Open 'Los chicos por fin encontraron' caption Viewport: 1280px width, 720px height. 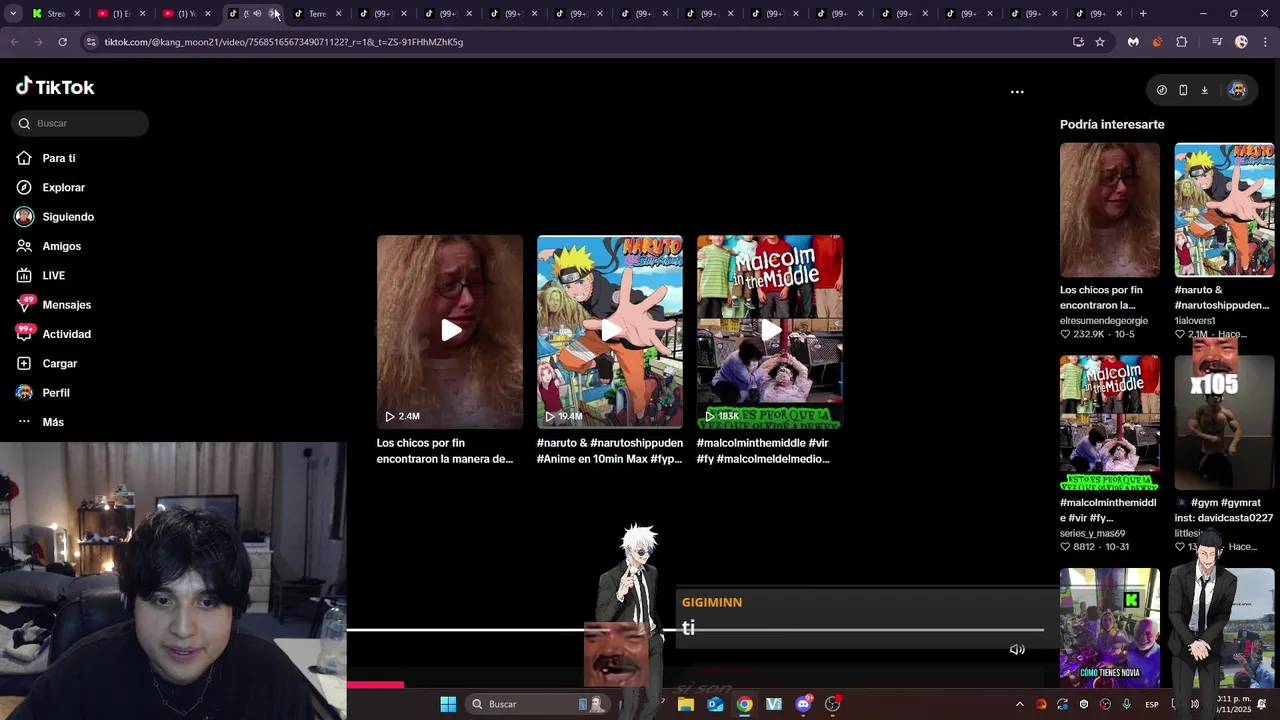tap(445, 451)
